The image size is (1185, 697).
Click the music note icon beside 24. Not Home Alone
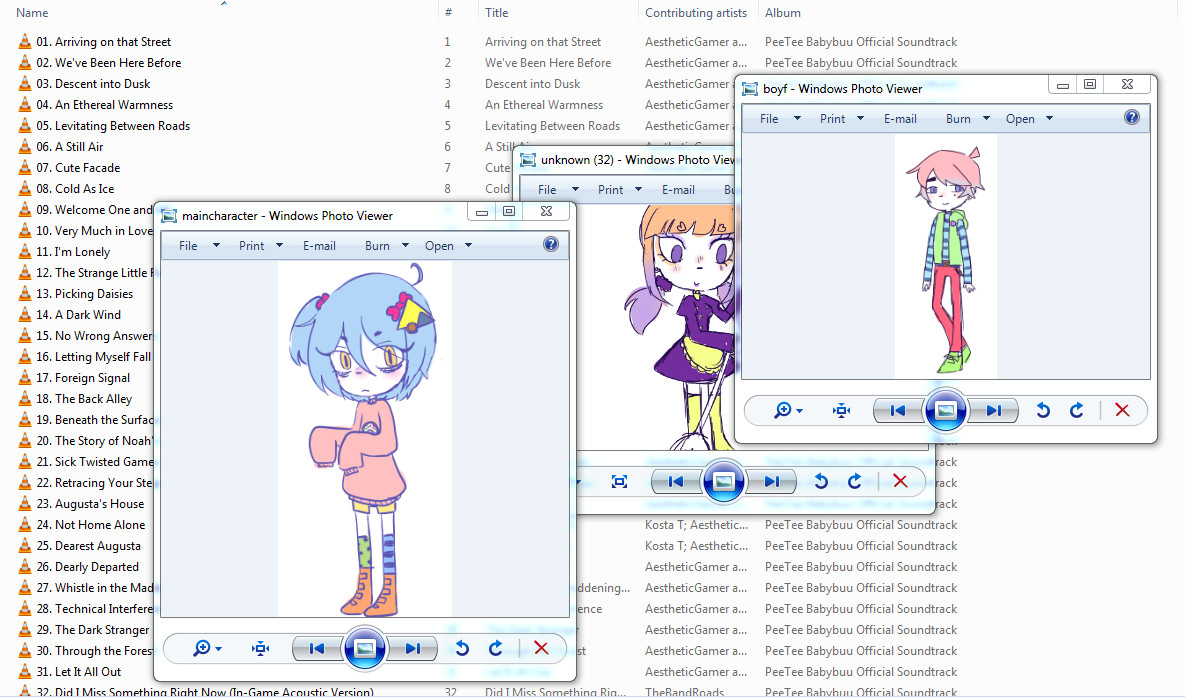[24, 524]
